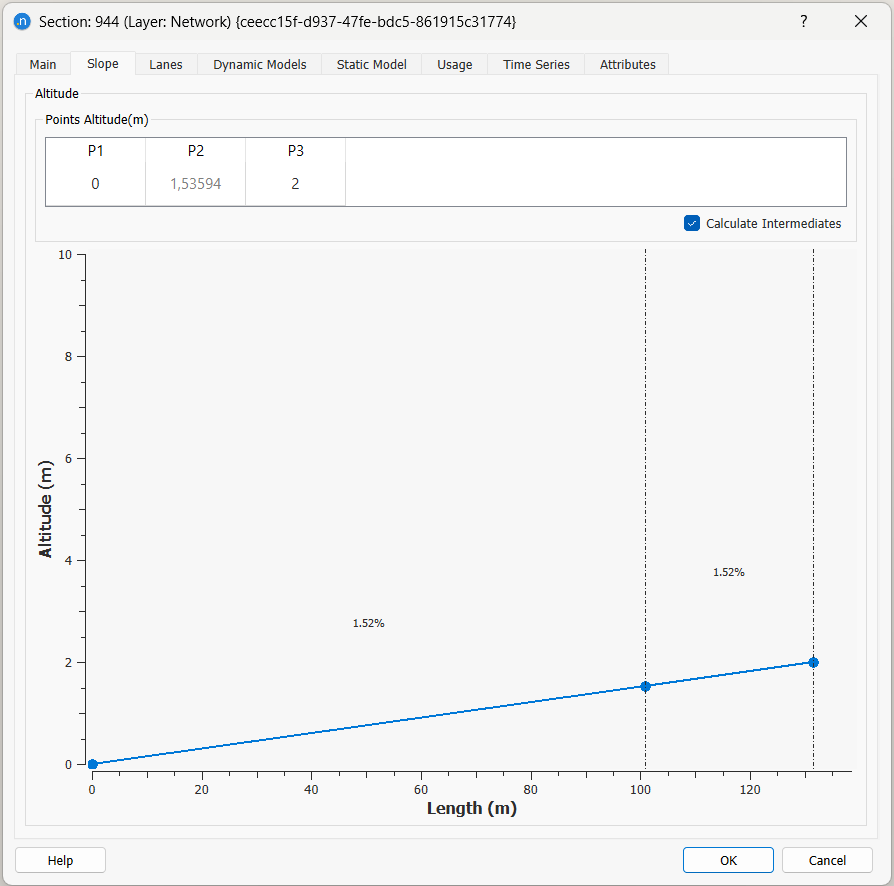Viewport: 894px width, 886px height.
Task: Select the P2 altitude cell 1,53594
Action: point(195,184)
